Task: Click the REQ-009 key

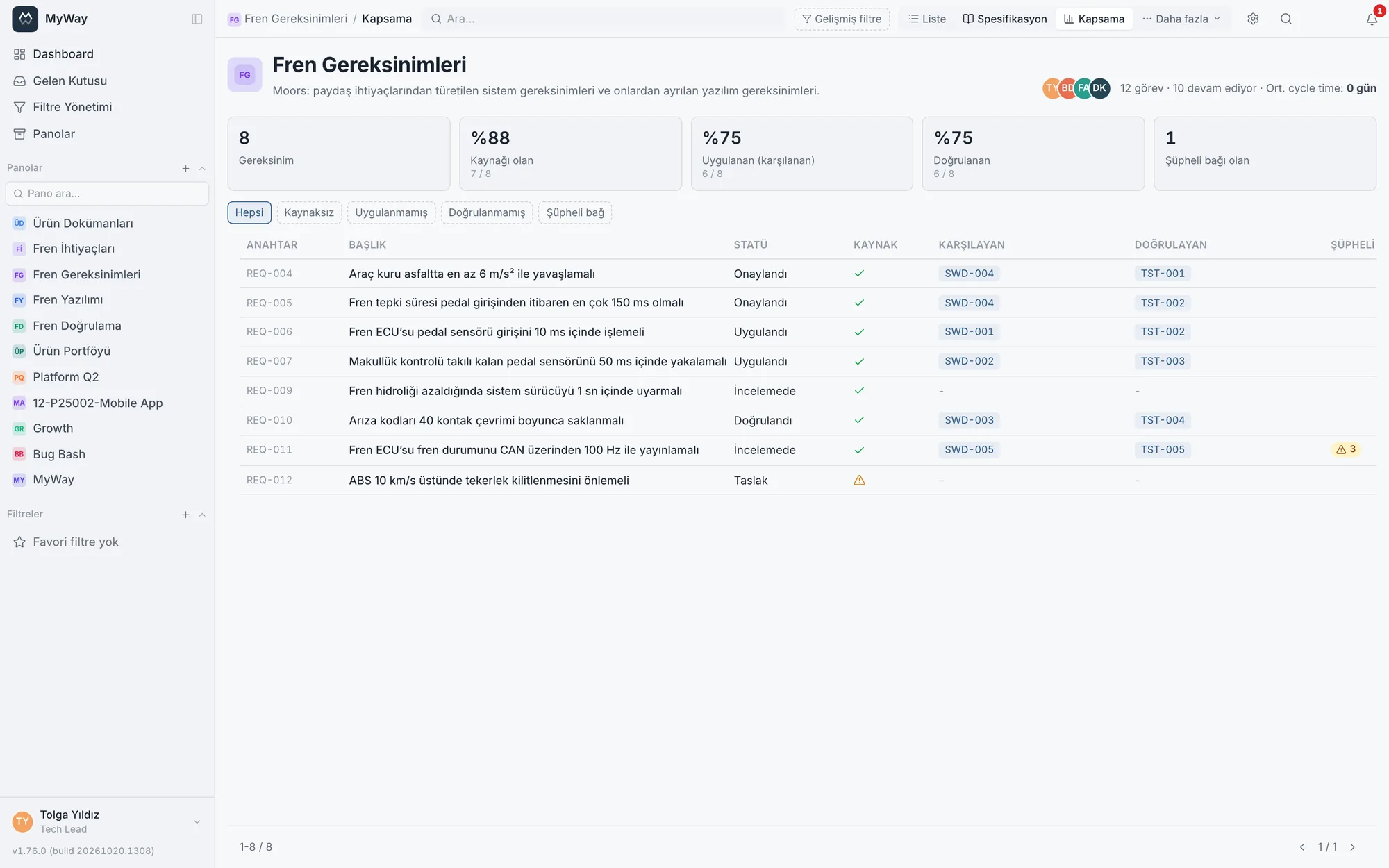Action: coord(269,391)
